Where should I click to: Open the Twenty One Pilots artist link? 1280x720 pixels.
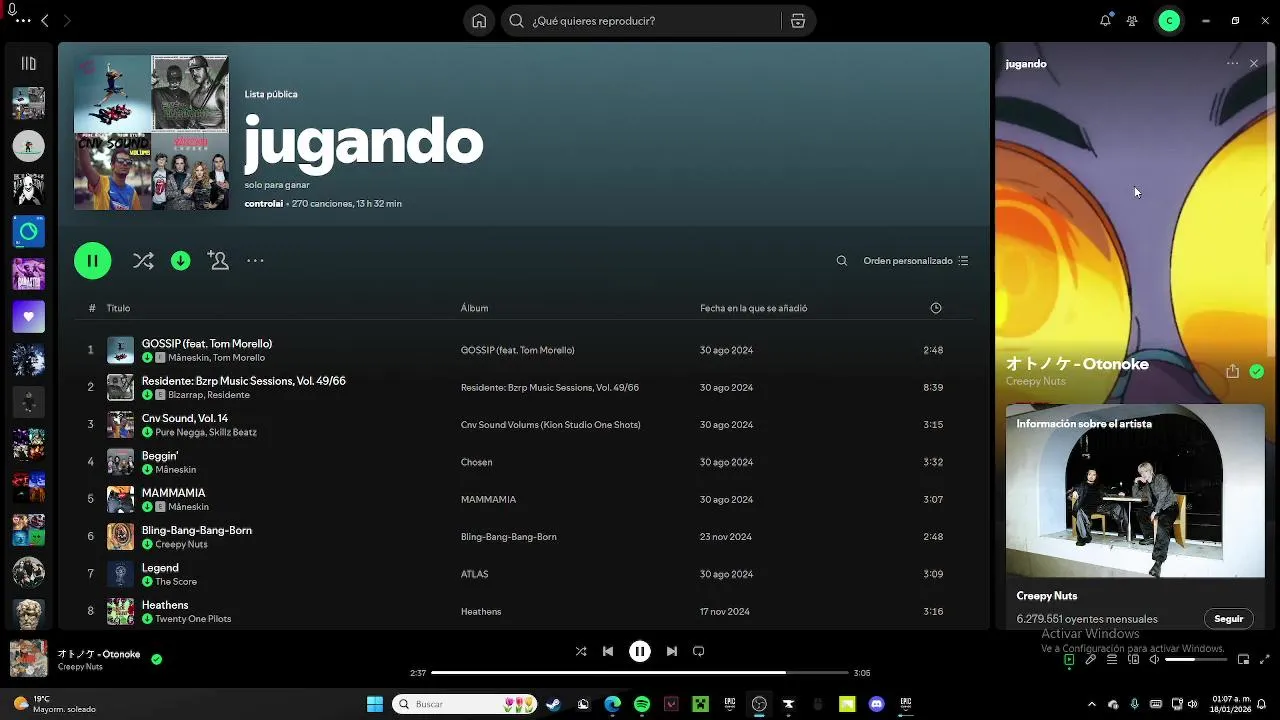point(193,619)
